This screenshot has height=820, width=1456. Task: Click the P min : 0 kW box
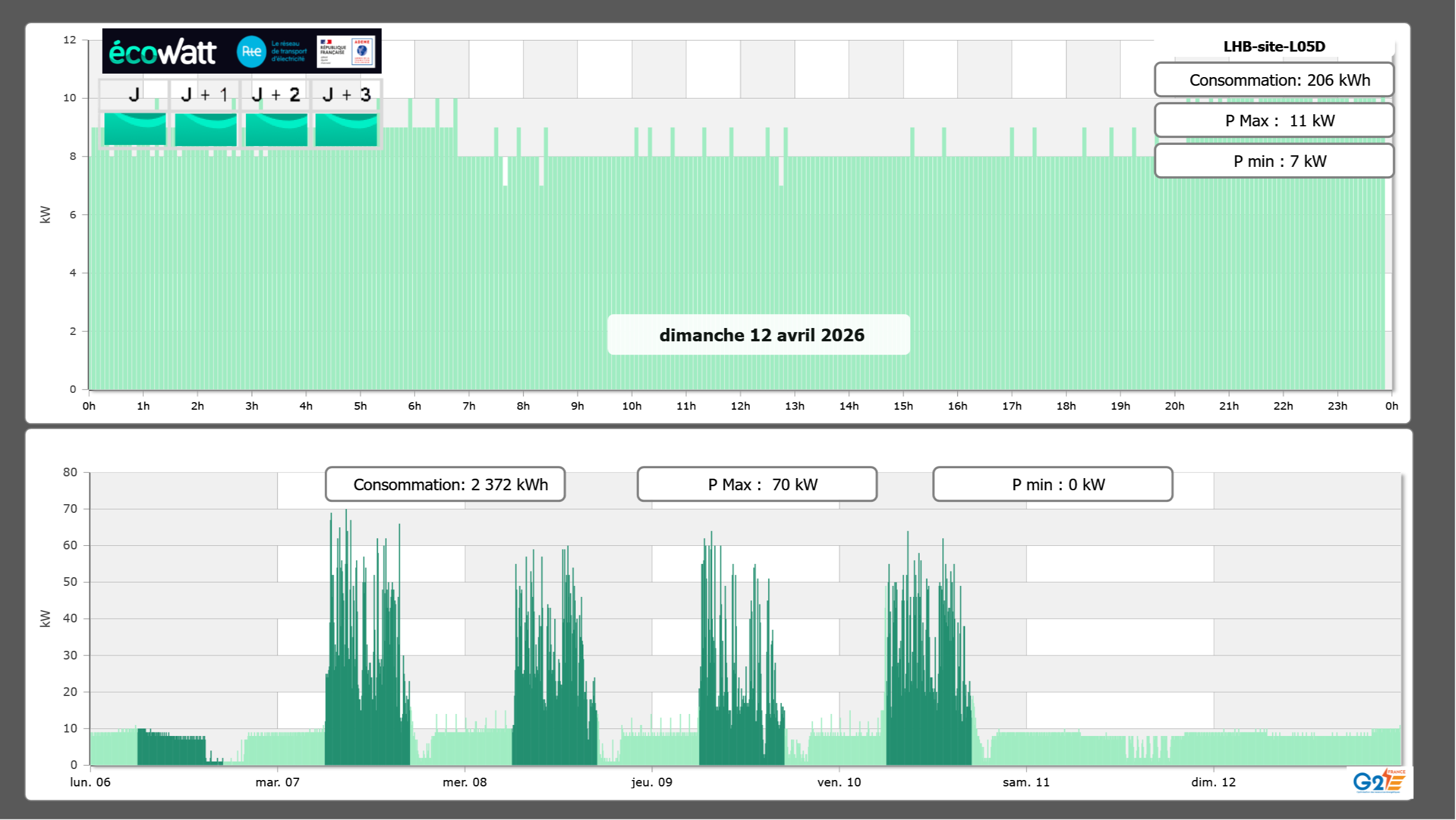click(x=1052, y=484)
